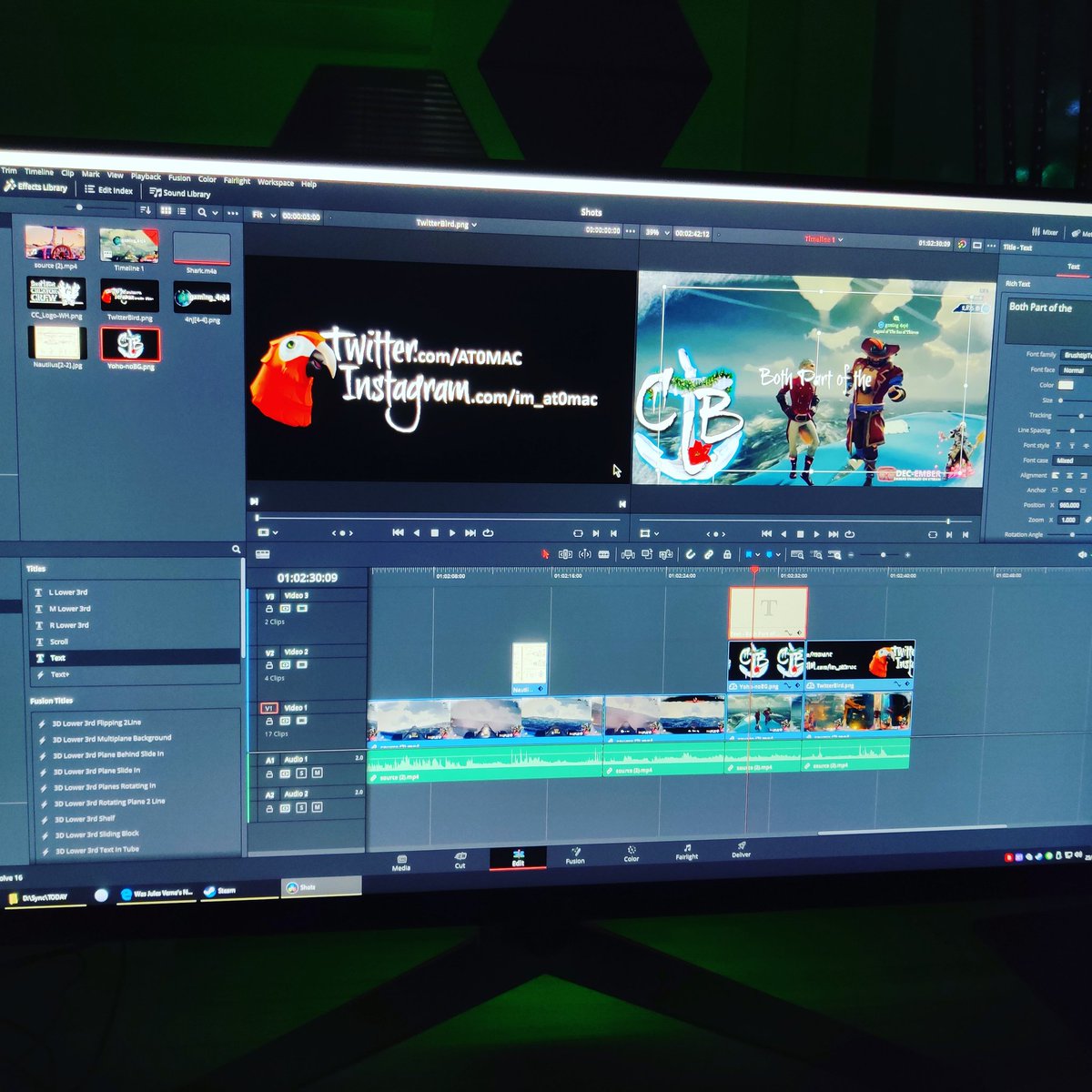
Task: Open the timeline viewer 39% zoom dropdown
Action: [x=657, y=232]
